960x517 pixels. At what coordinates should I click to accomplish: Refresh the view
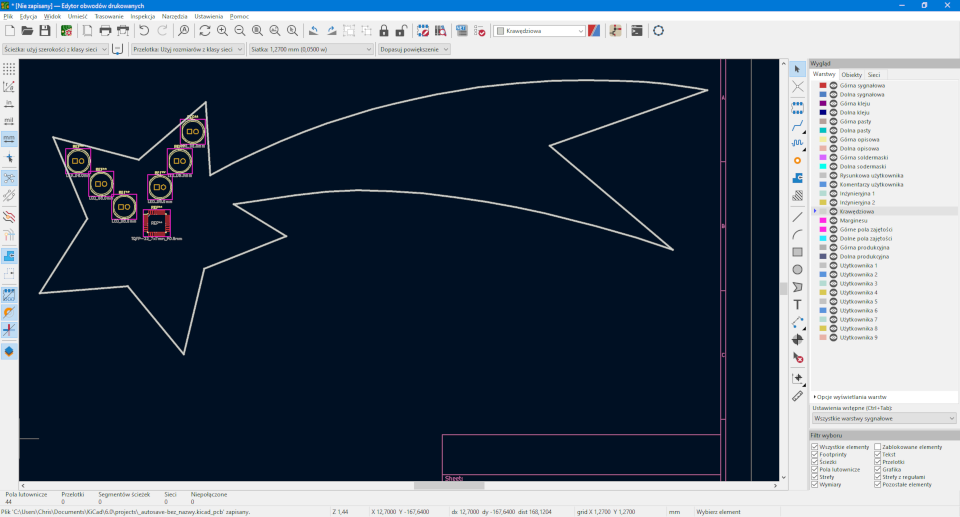tap(204, 31)
